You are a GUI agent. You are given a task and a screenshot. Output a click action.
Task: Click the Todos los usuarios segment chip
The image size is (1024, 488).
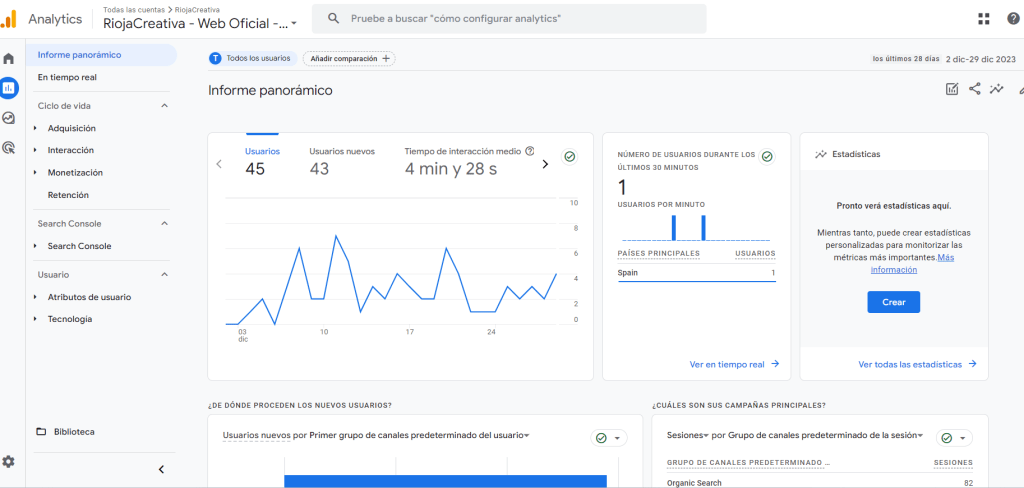(253, 58)
